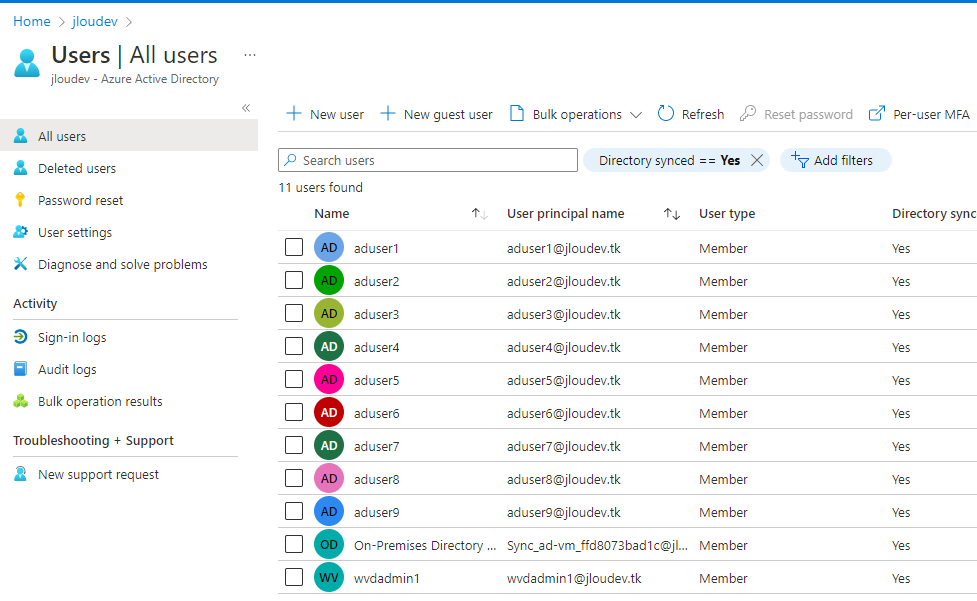Image resolution: width=977 pixels, height=601 pixels.
Task: Click aduser8 avatar icon
Action: coord(329,478)
